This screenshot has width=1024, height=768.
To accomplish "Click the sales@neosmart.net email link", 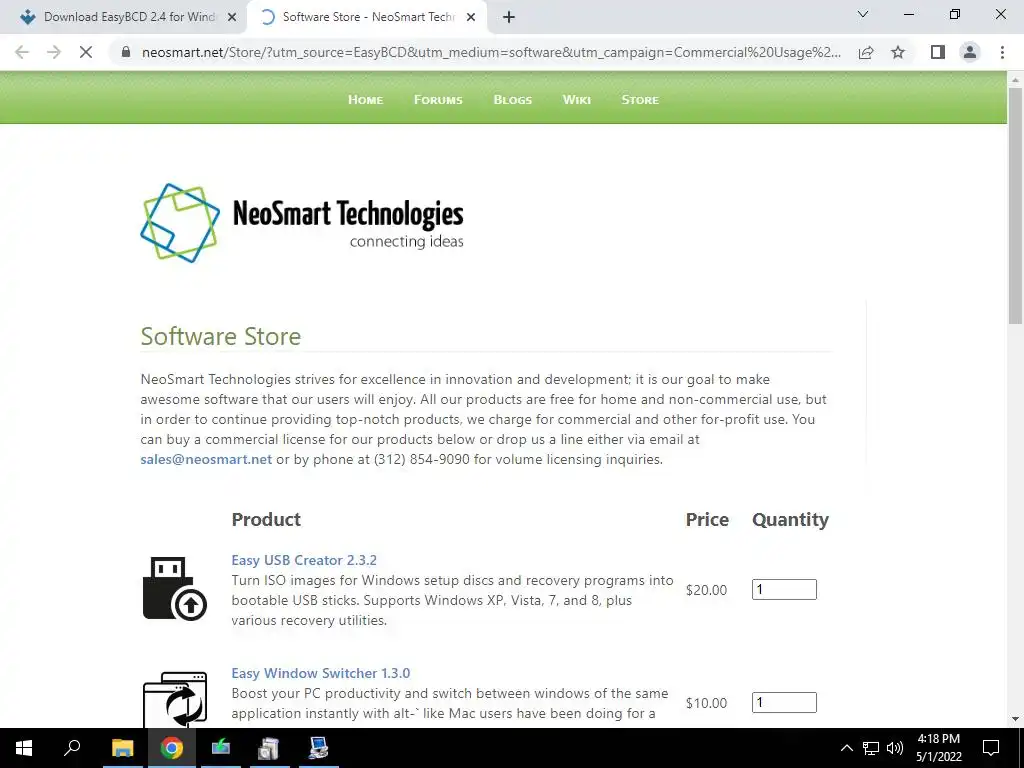I will tap(206, 459).
